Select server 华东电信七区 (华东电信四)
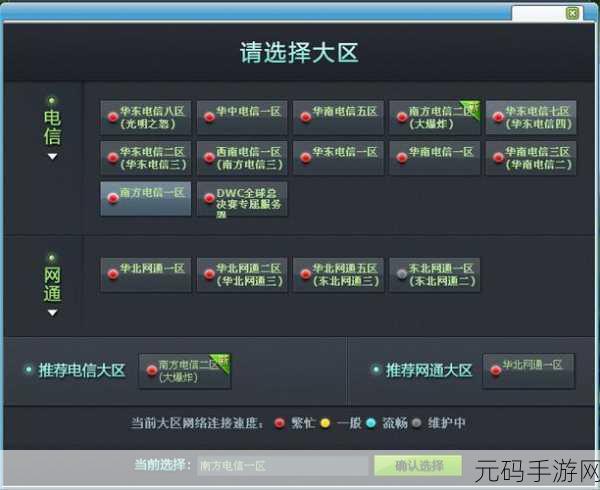600x490 pixels. pyautogui.click(x=531, y=118)
